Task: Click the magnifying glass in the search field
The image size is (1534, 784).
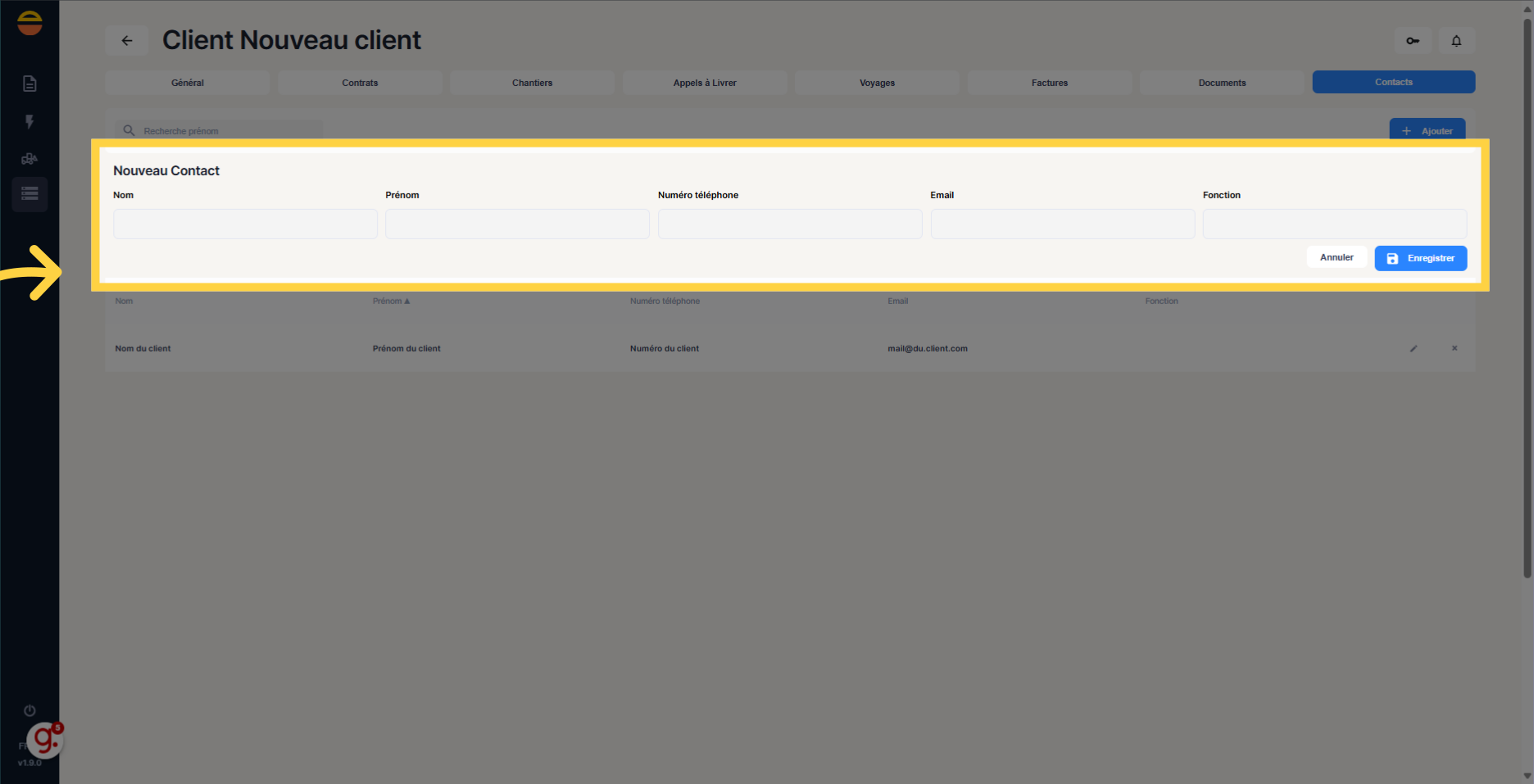Action: (129, 130)
